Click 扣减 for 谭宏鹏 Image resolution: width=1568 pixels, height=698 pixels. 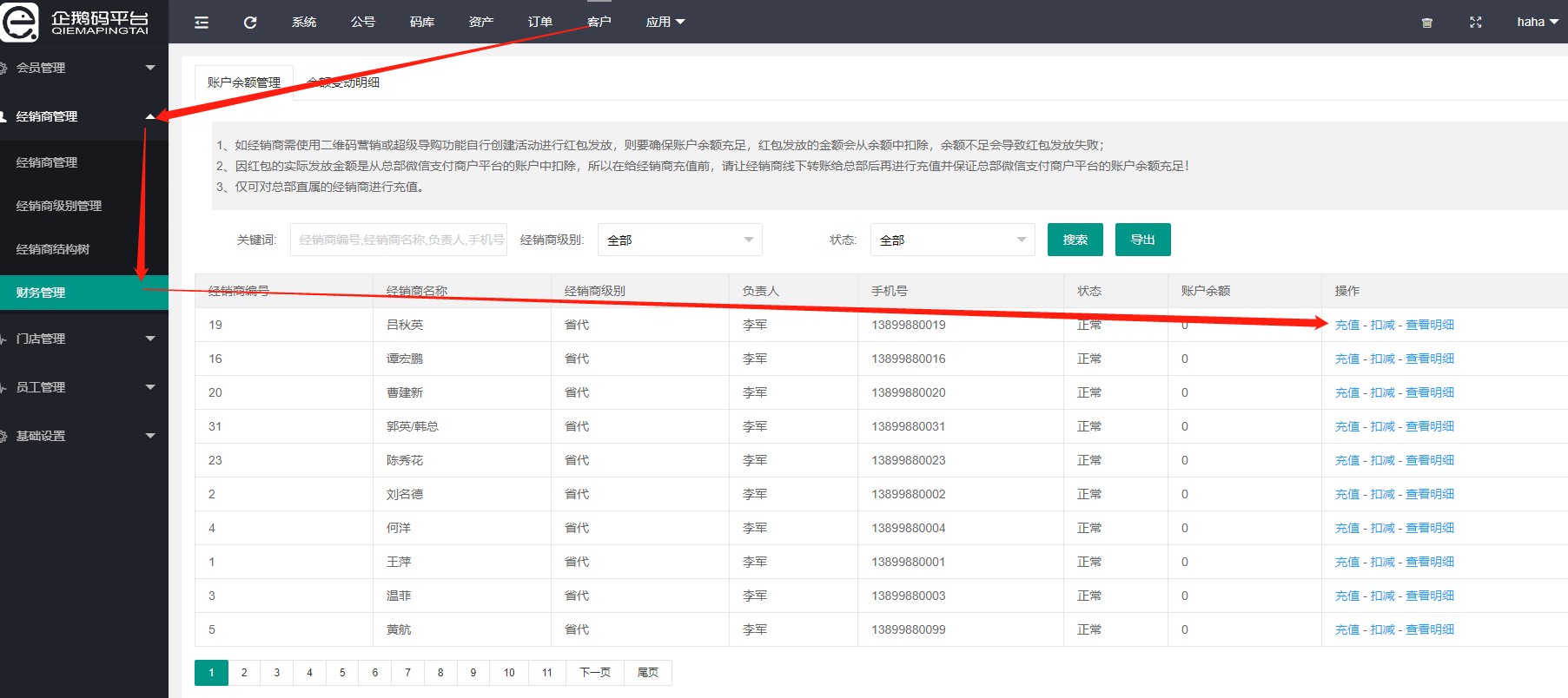pyautogui.click(x=1383, y=359)
